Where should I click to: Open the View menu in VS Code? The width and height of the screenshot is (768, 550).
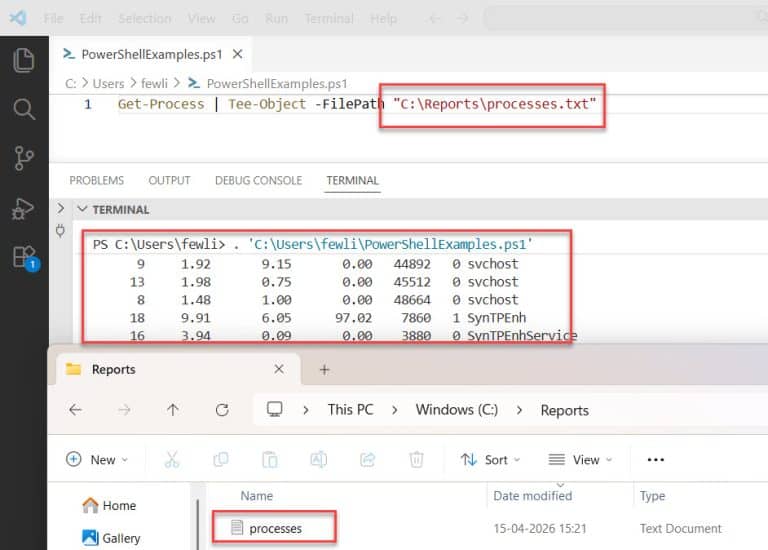click(201, 19)
